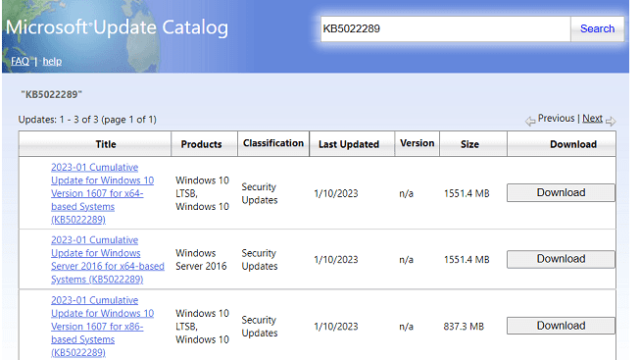Viewport: 640px width, 360px height.
Task: Click the right arrow next icon
Action: (x=611, y=121)
